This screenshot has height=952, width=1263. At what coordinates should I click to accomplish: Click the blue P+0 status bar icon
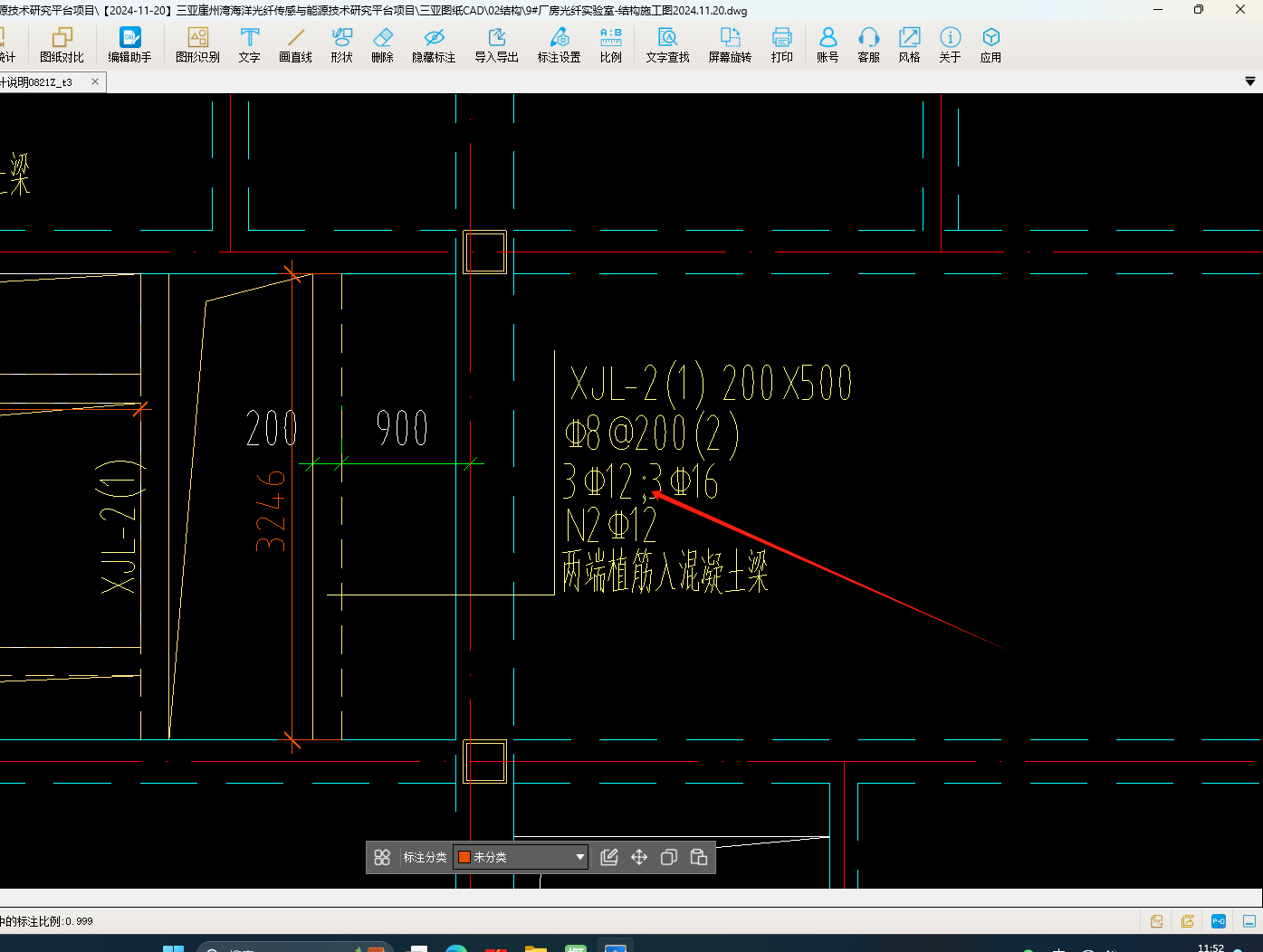1219,921
